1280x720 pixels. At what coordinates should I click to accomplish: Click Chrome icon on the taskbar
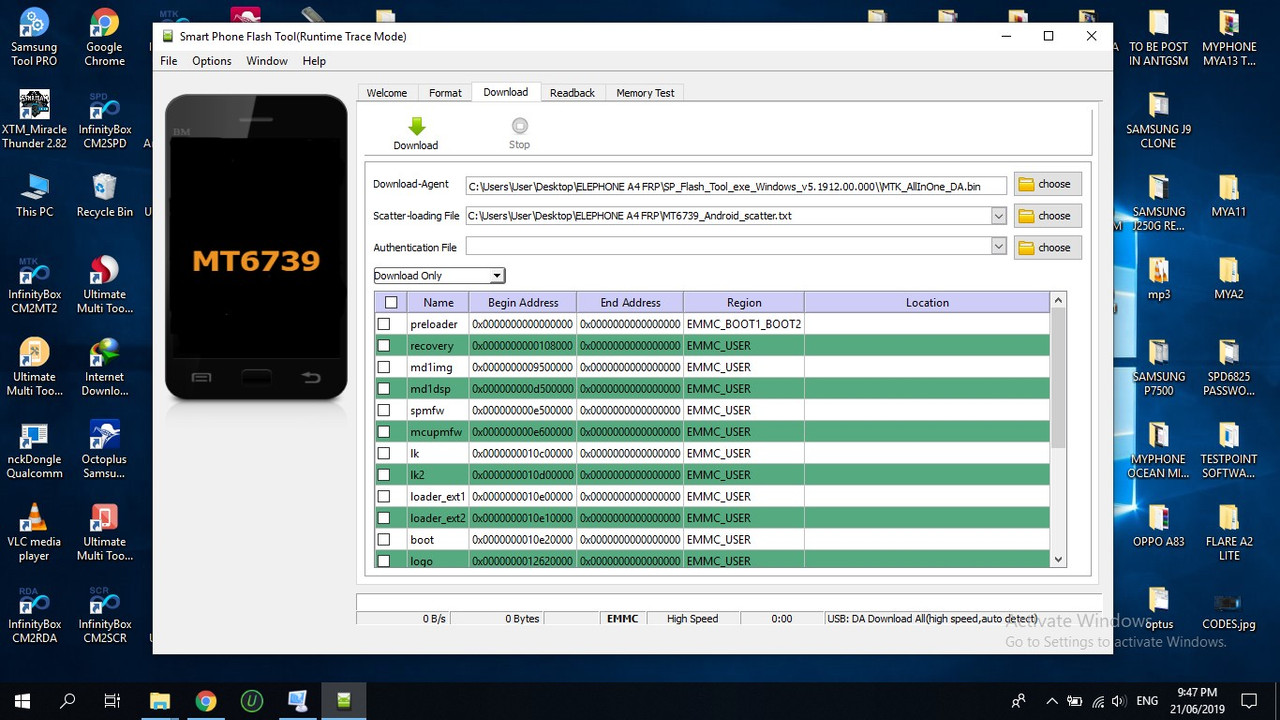pos(206,700)
